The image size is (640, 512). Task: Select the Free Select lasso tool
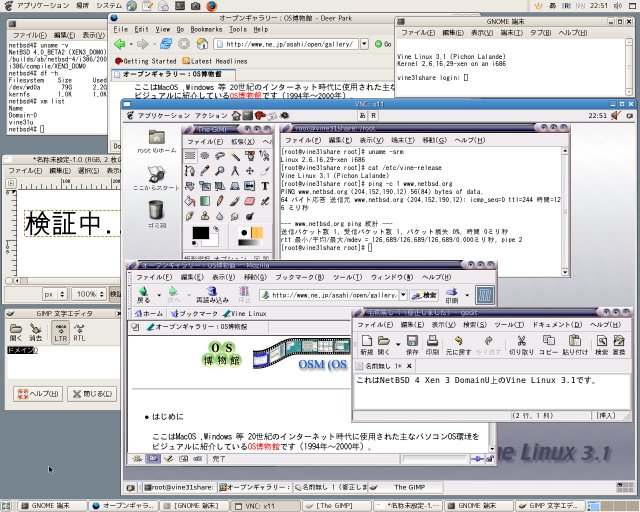point(220,156)
